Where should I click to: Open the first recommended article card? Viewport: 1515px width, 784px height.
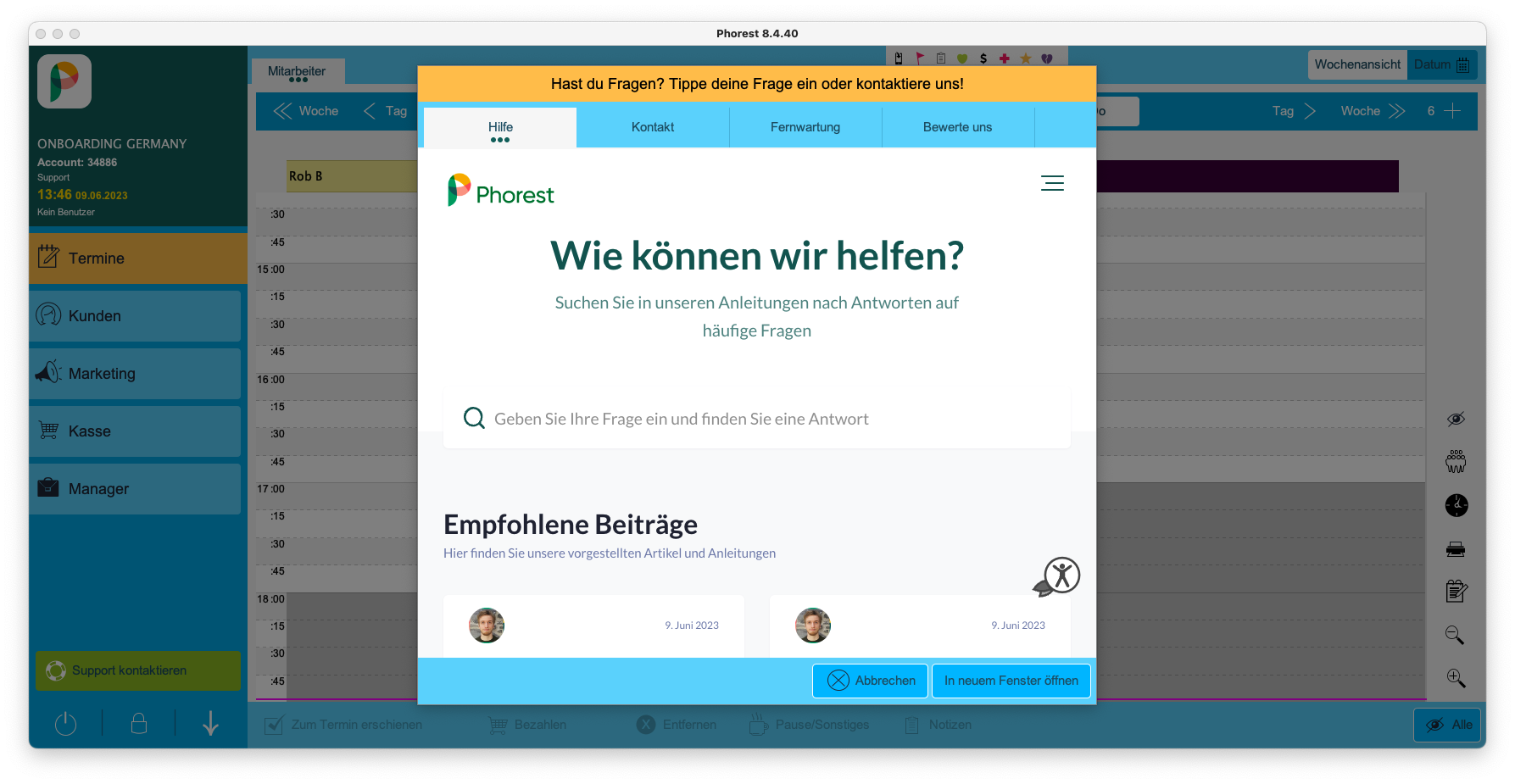pyautogui.click(x=593, y=626)
